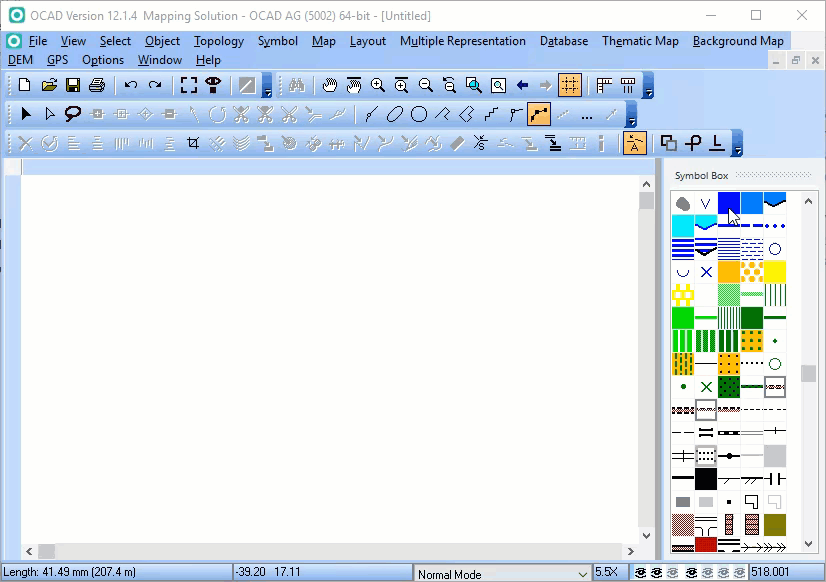Open the Symbol menu

278,41
